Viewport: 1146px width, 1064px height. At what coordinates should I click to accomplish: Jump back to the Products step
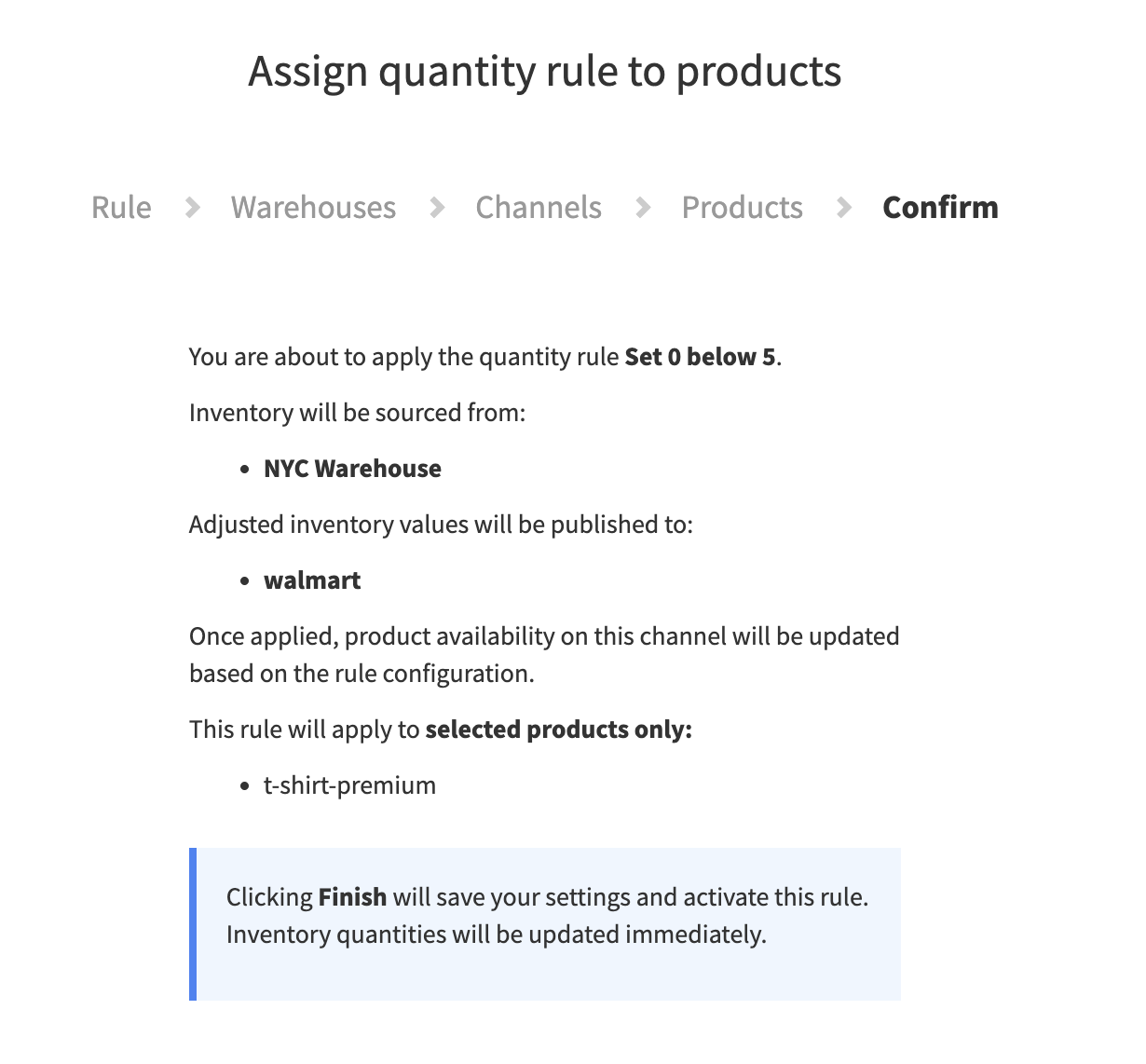742,207
